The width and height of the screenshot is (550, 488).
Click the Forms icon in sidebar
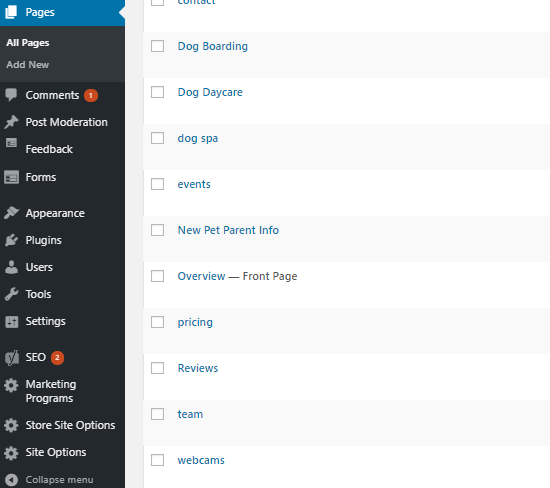11,177
